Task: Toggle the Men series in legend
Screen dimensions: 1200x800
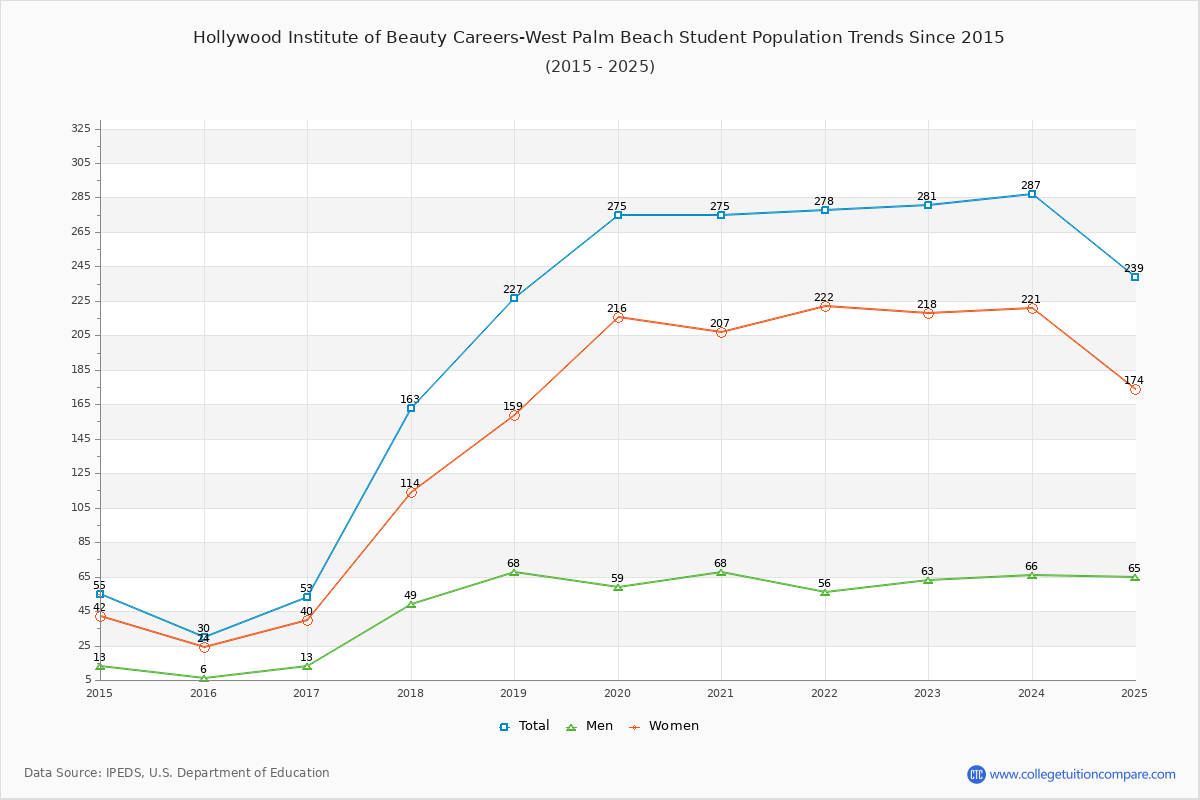Action: point(590,726)
